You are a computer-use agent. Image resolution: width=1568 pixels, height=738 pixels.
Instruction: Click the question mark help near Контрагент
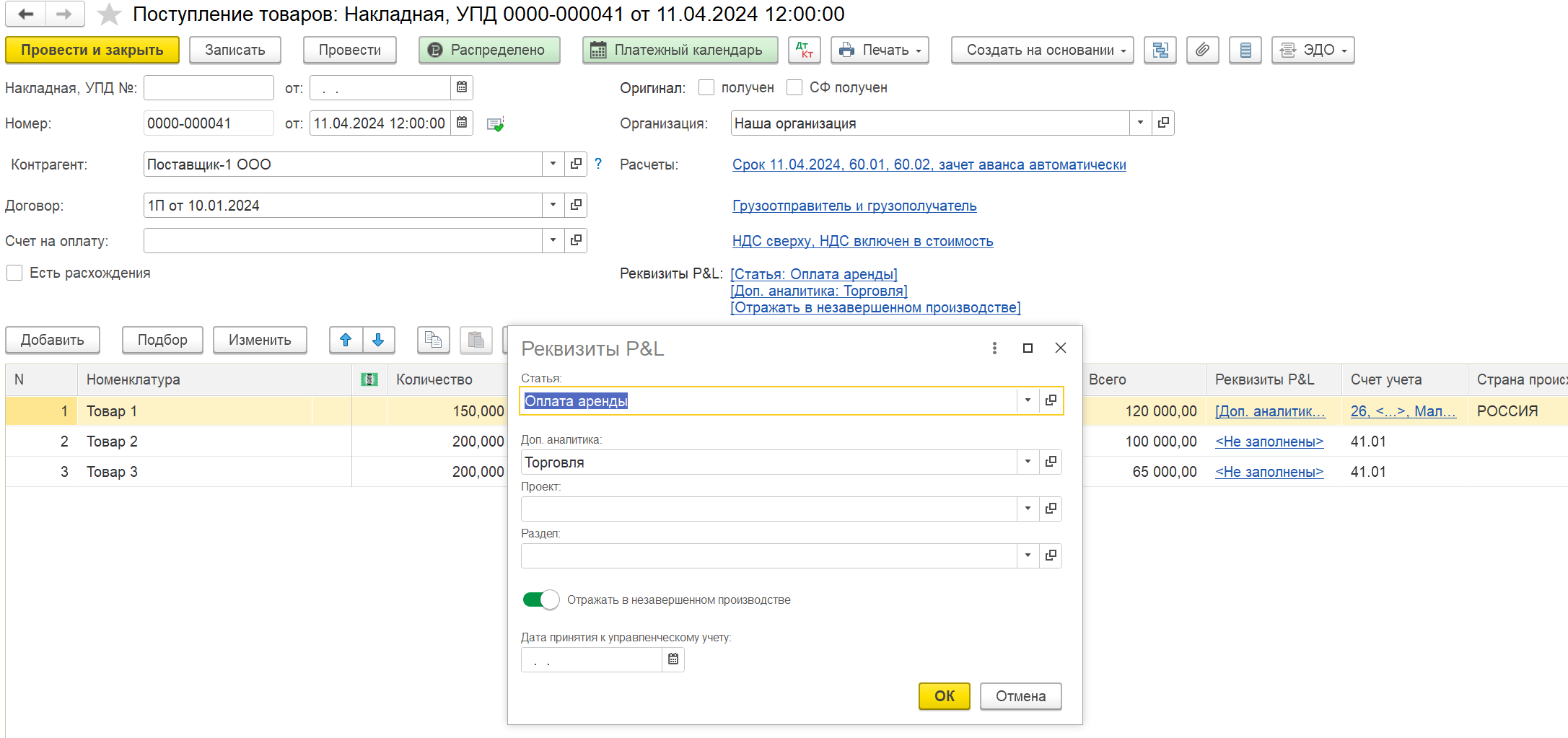point(598,164)
